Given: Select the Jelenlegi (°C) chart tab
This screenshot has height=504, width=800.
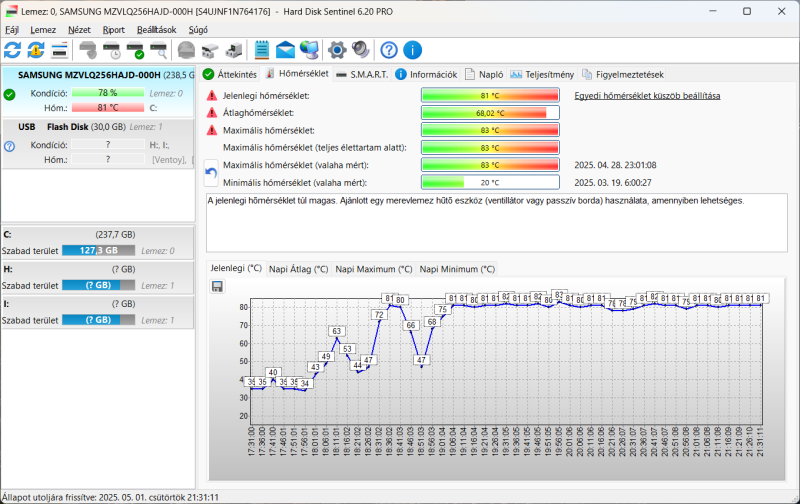Looking at the screenshot, I should (x=236, y=268).
